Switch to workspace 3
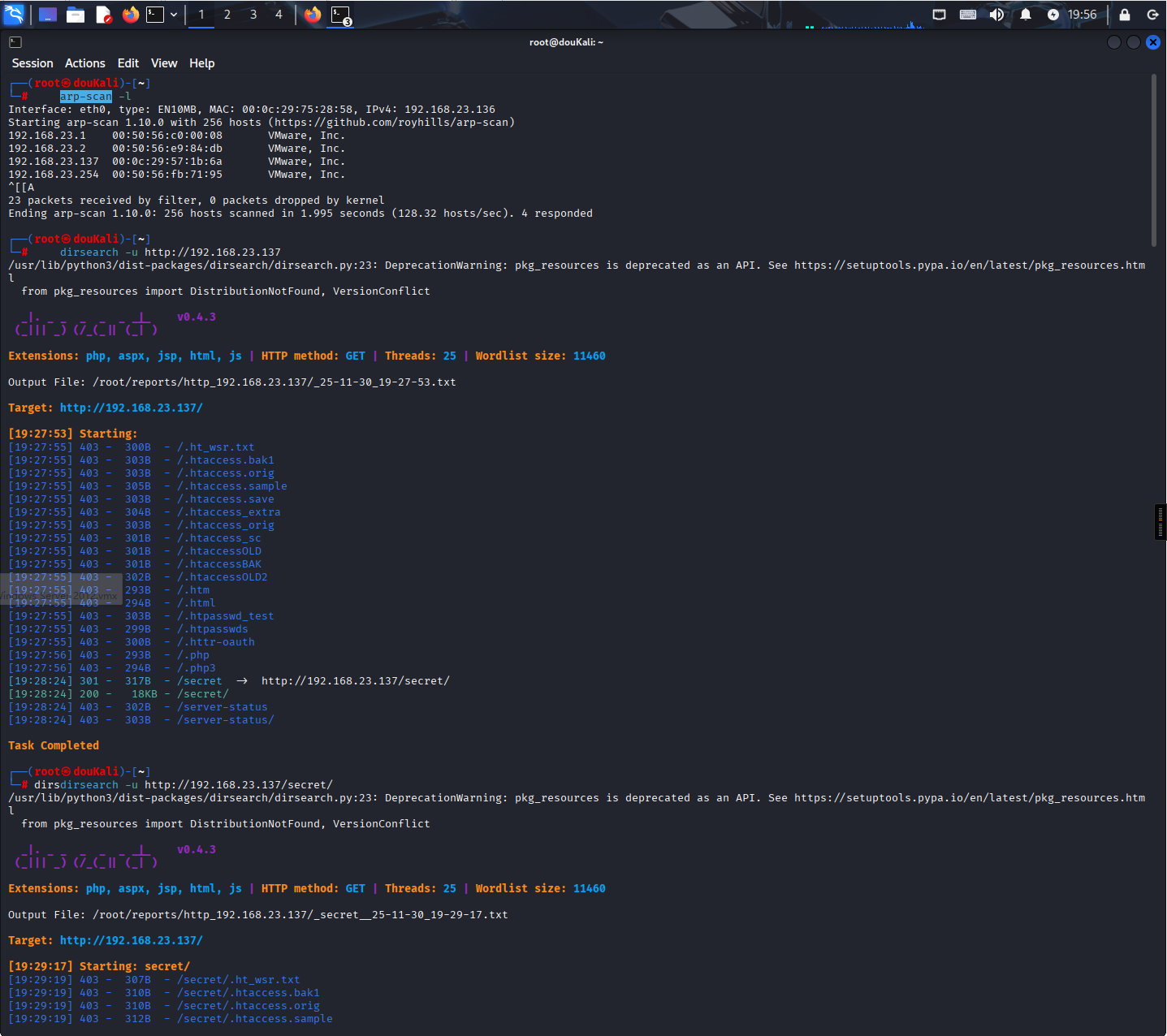 [x=253, y=15]
